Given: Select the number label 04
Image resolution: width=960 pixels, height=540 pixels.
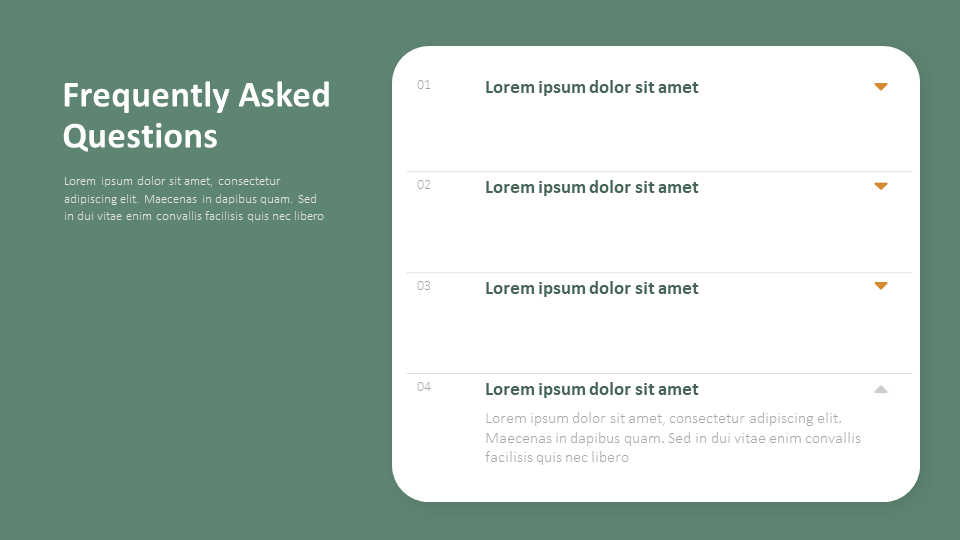Looking at the screenshot, I should 424,387.
